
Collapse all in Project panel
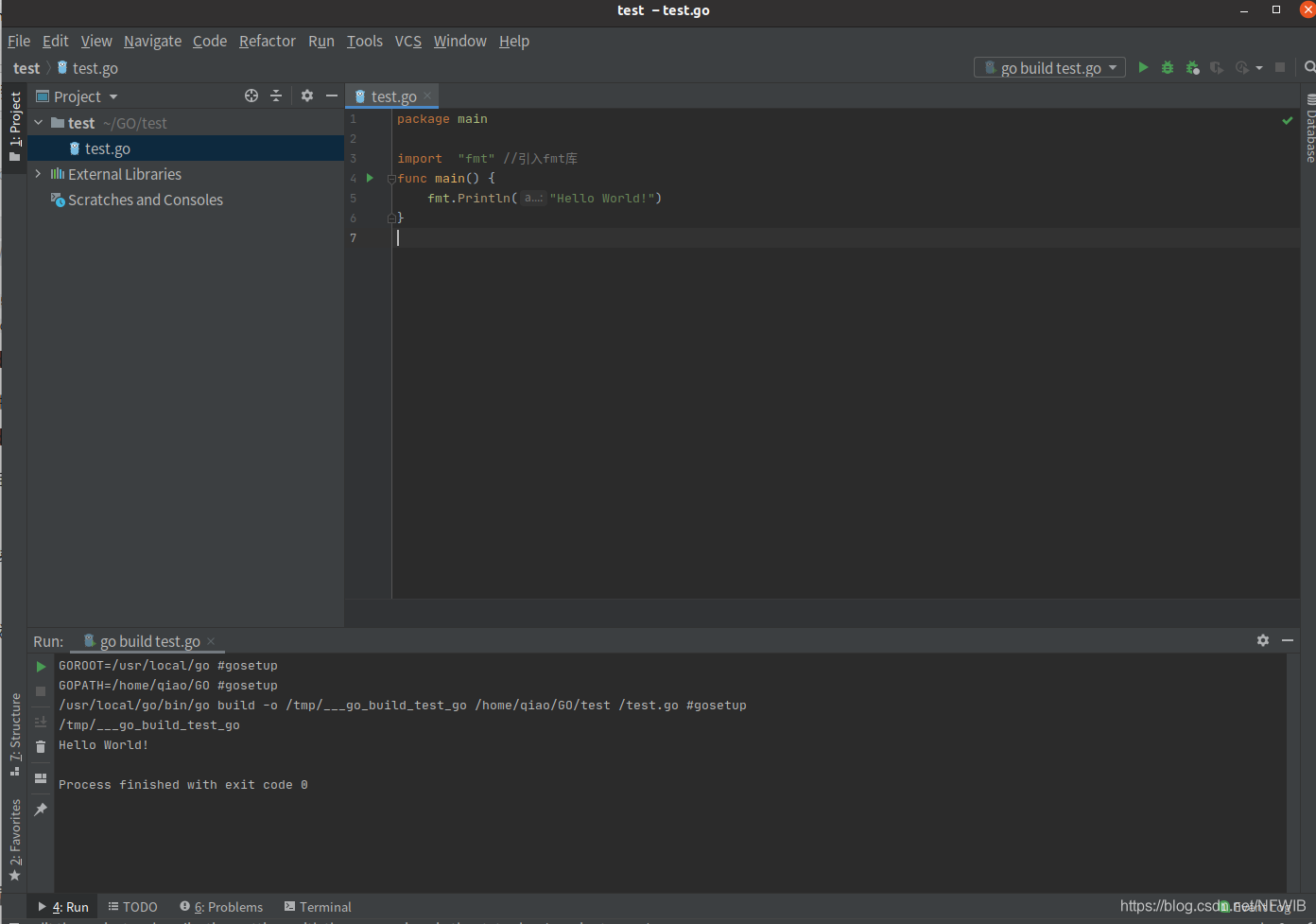tap(276, 96)
